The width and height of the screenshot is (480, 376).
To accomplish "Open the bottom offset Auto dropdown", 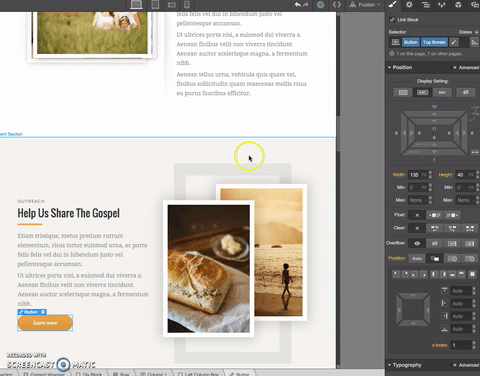I will coord(461,329).
